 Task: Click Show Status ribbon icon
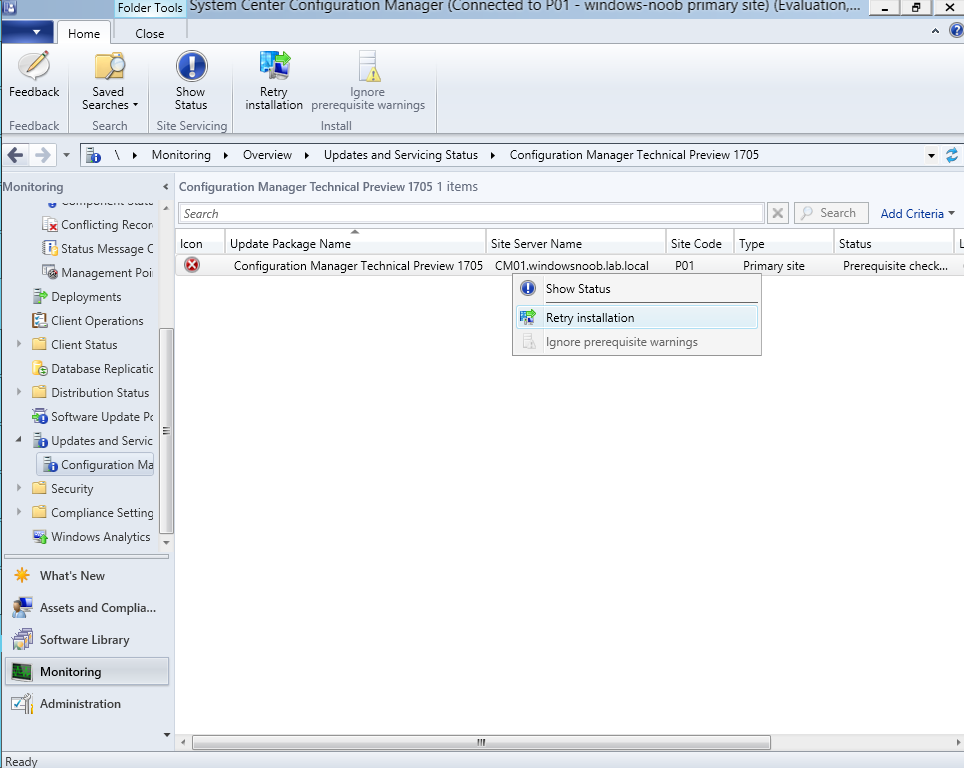(191, 81)
